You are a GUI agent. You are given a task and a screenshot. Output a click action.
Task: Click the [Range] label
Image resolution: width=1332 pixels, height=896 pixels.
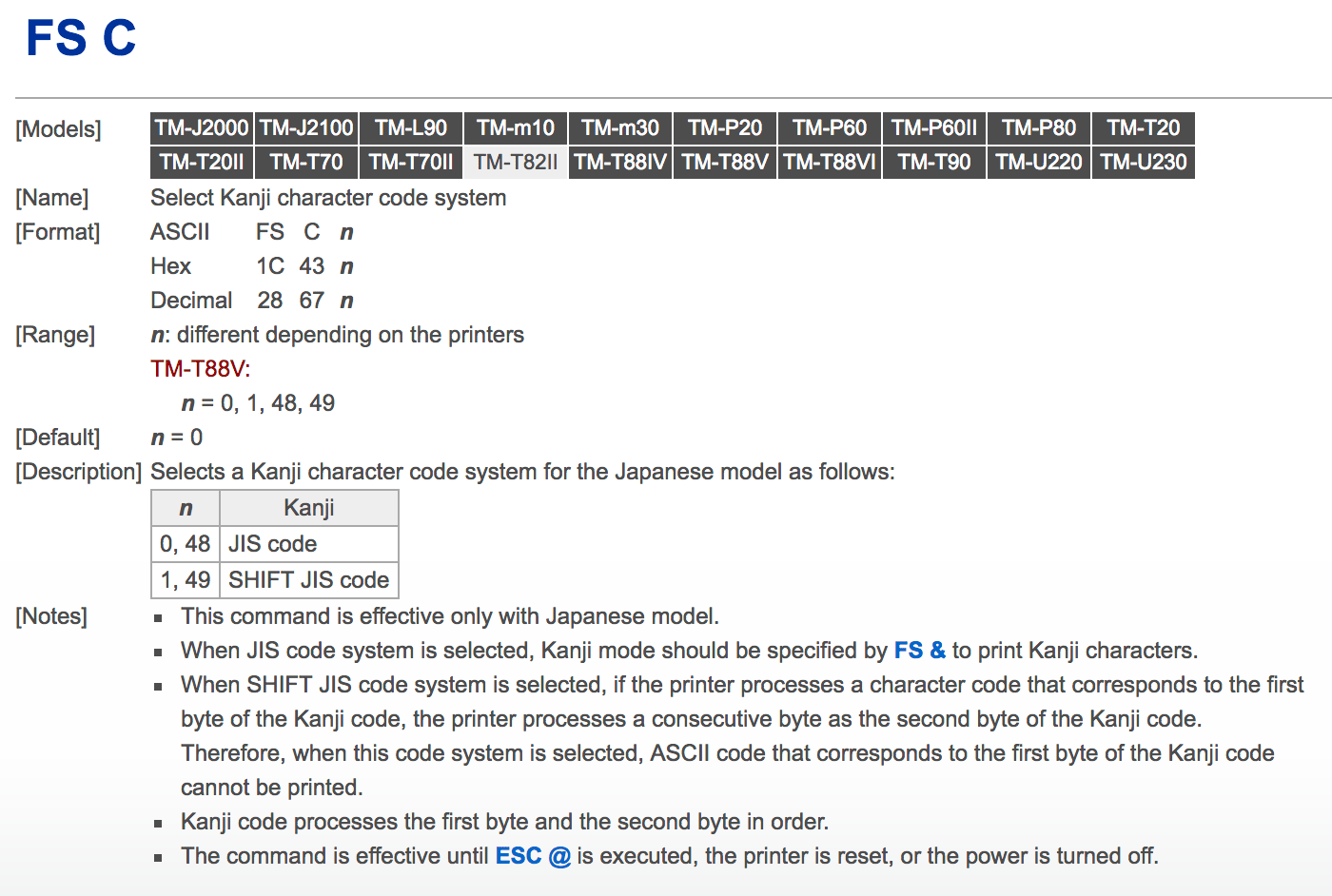point(55,335)
